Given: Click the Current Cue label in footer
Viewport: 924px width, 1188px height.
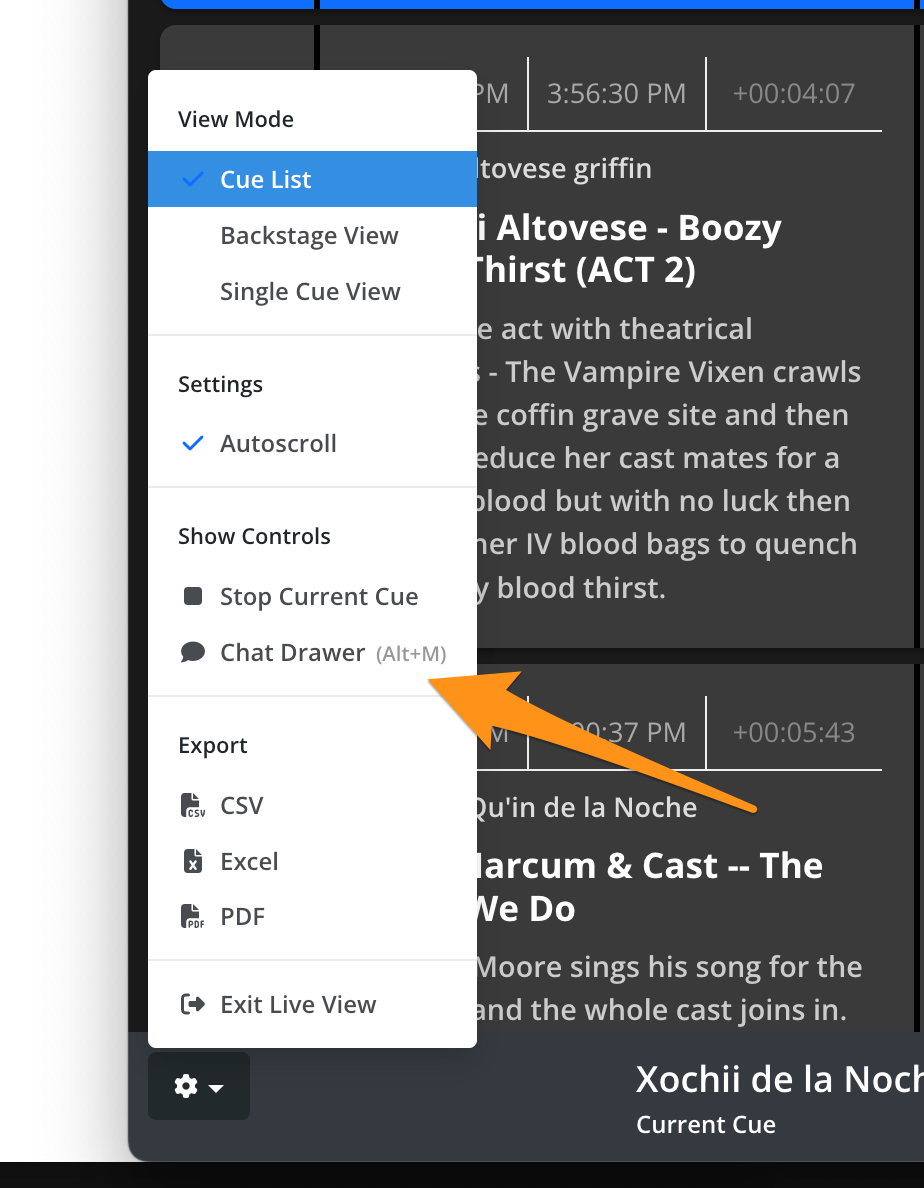Looking at the screenshot, I should point(706,1125).
